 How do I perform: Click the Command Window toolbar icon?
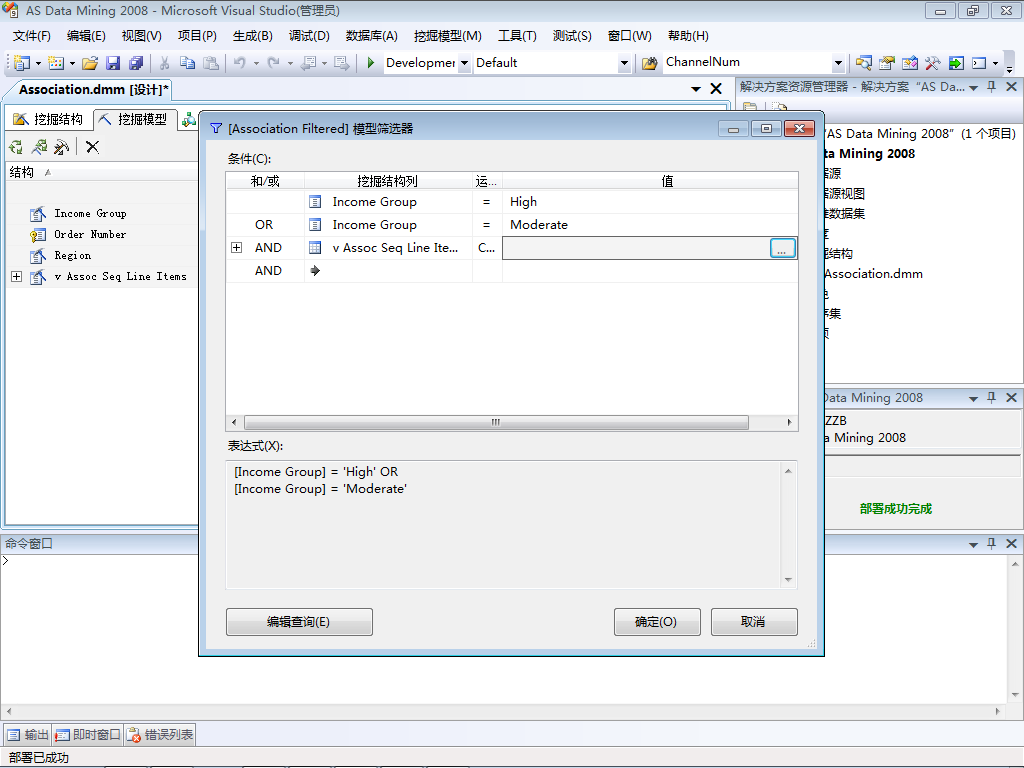pos(979,63)
